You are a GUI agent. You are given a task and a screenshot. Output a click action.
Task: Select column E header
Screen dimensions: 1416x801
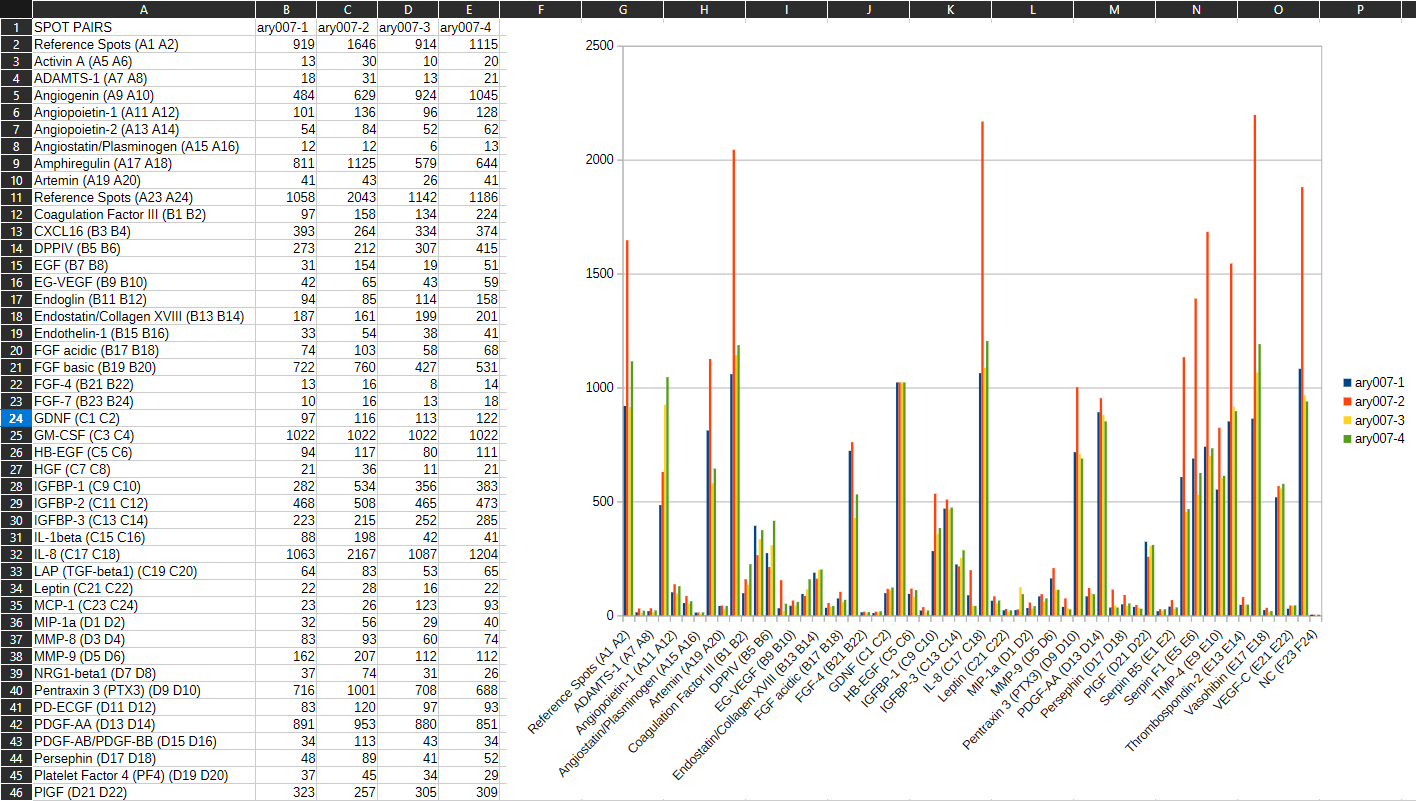click(469, 9)
